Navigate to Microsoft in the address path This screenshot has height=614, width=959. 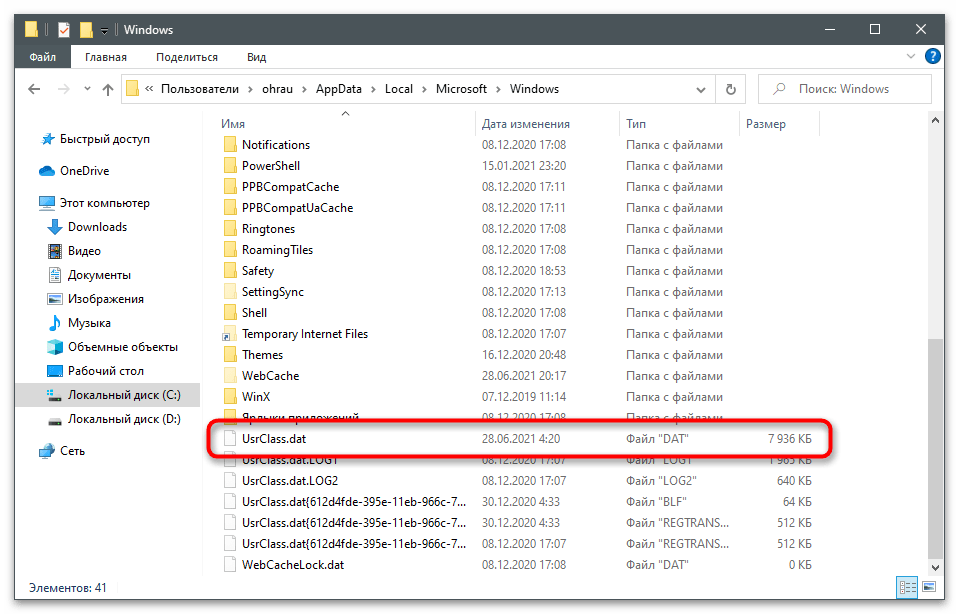(x=461, y=89)
